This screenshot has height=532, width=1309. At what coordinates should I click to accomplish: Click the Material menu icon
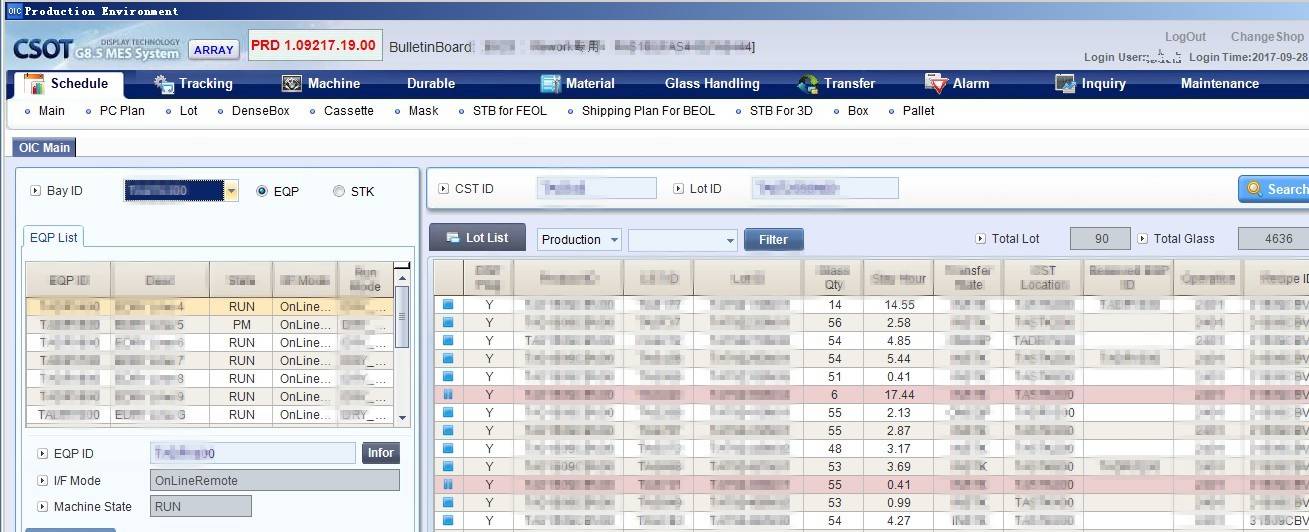pyautogui.click(x=550, y=84)
